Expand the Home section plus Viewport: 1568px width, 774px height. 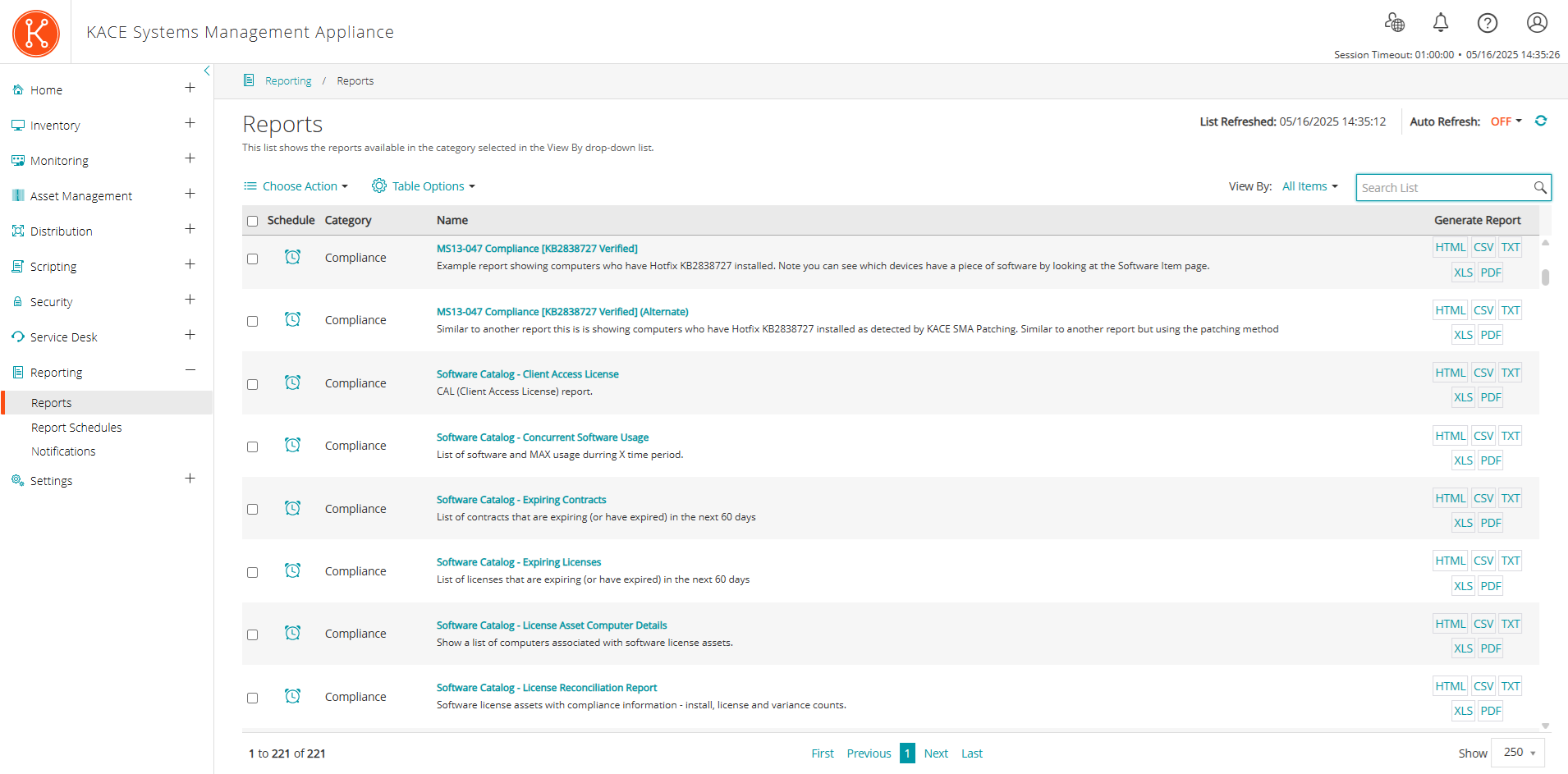tap(190, 88)
